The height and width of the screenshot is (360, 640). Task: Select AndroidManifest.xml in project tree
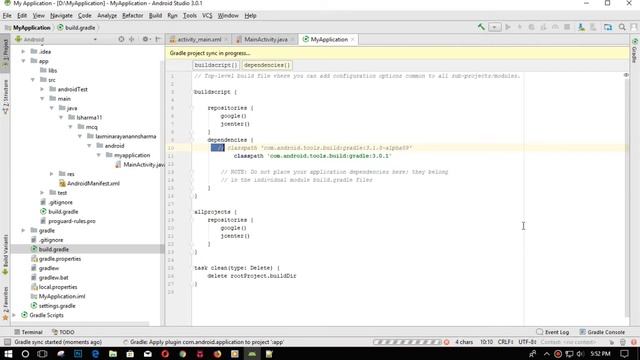pos(89,183)
